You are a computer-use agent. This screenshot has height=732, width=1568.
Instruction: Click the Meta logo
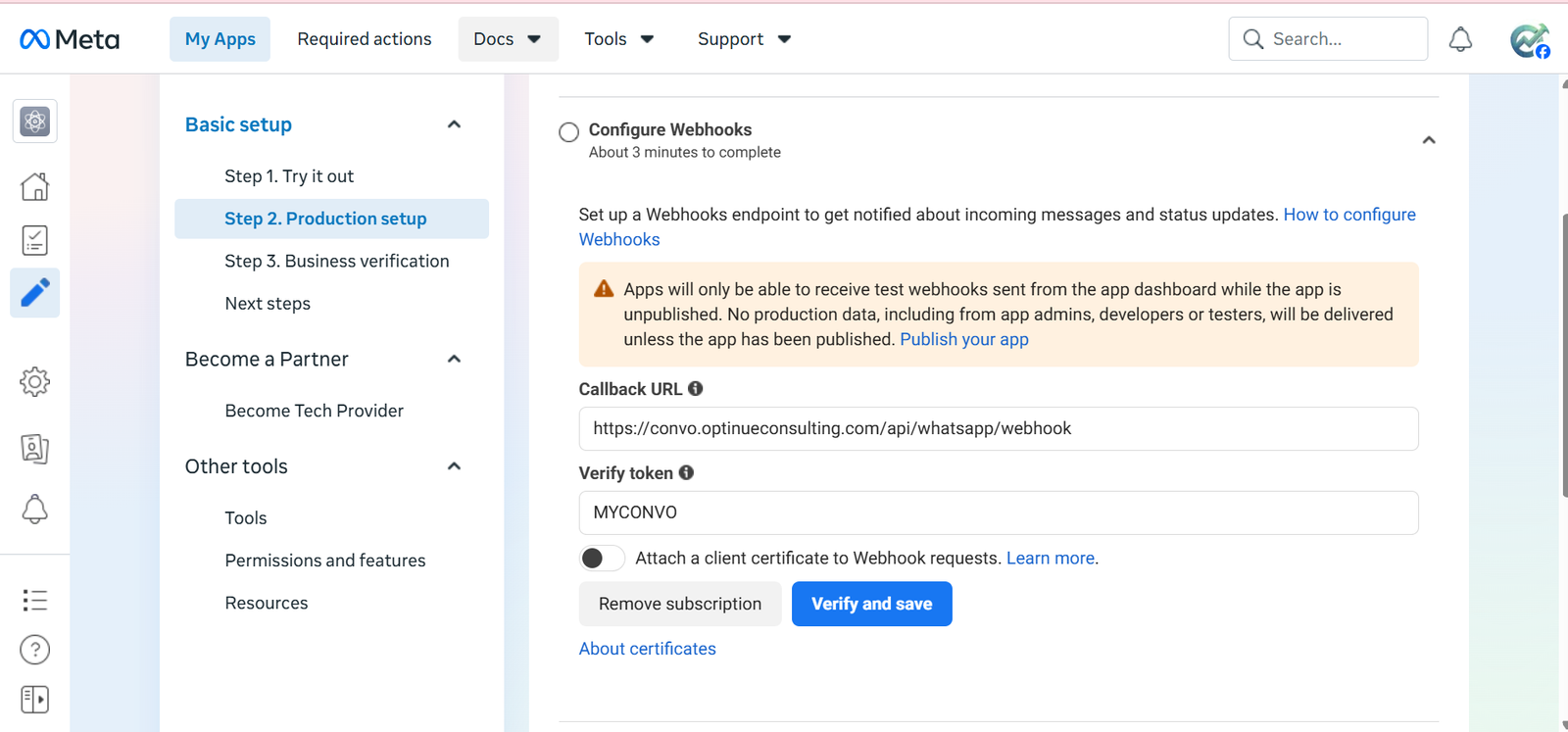click(x=70, y=39)
